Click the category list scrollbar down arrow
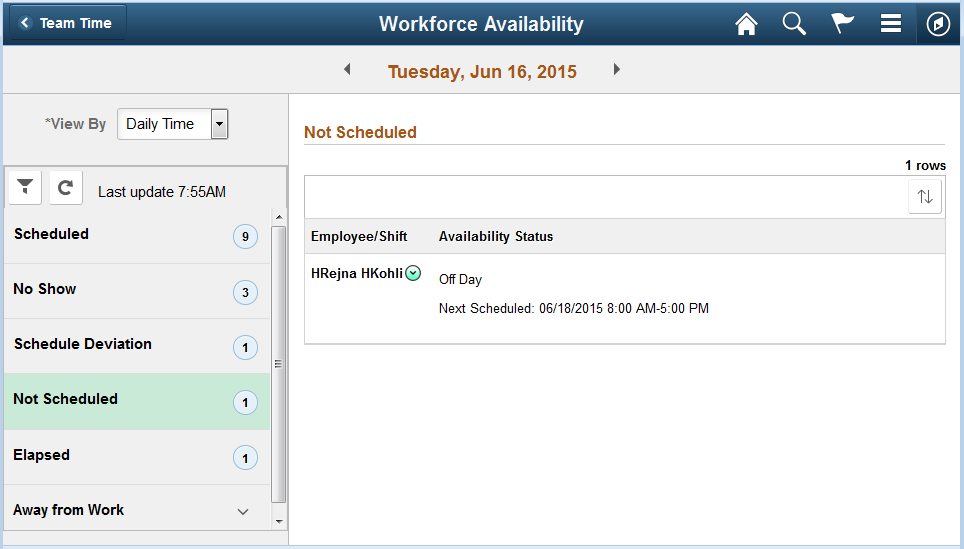 click(x=279, y=521)
